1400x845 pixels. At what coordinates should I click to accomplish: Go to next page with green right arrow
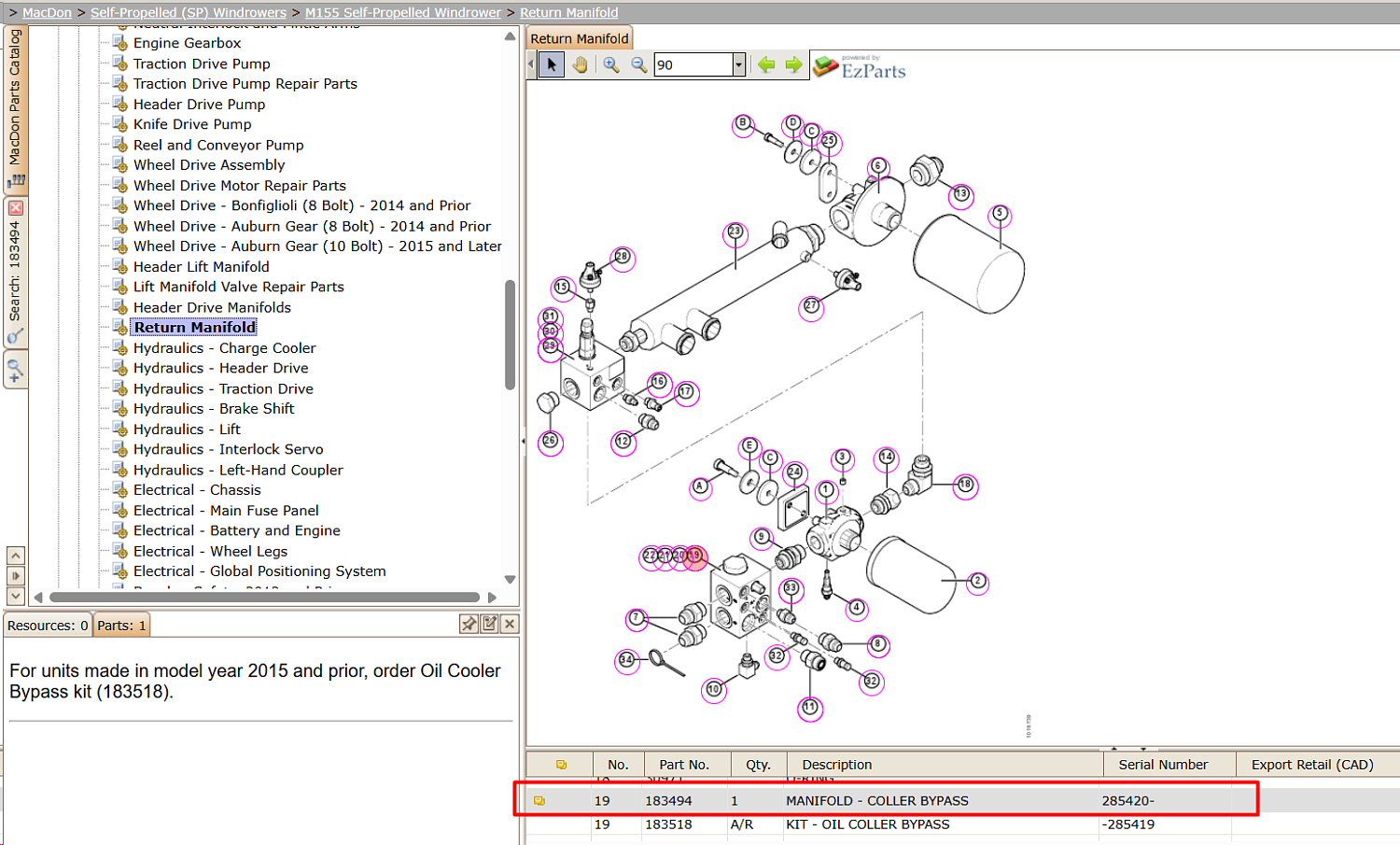click(793, 64)
